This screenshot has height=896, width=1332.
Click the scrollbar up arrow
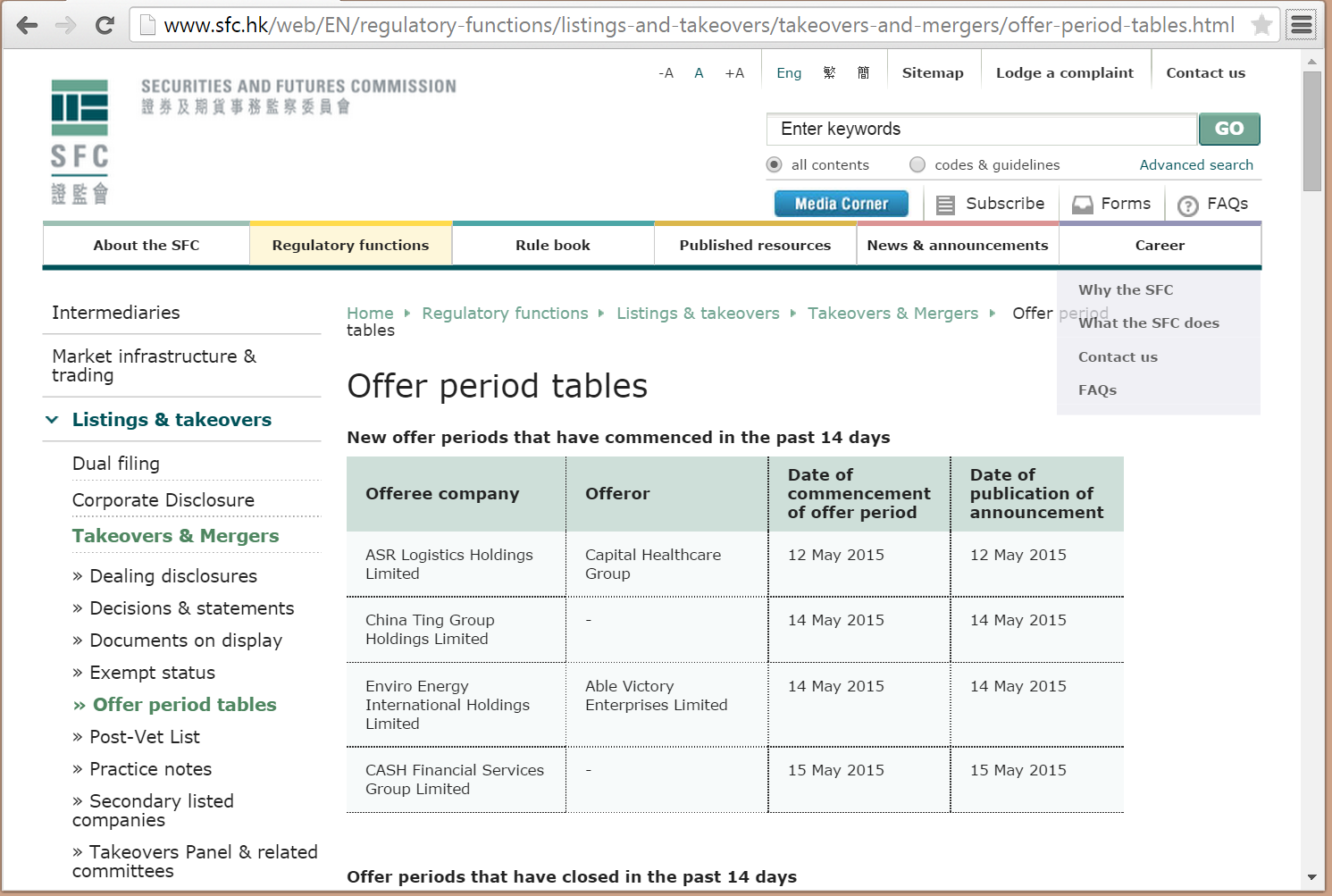1311,62
